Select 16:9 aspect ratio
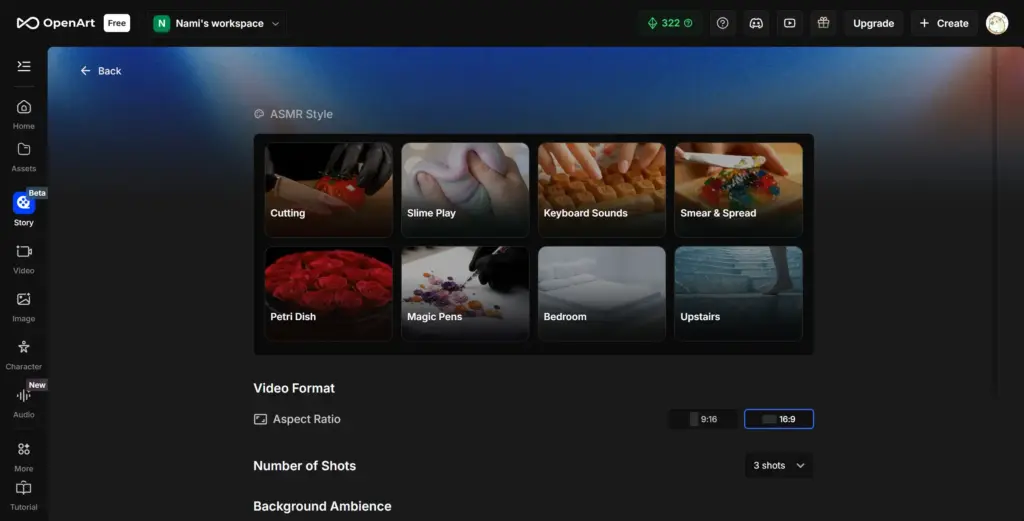This screenshot has width=1024, height=521. click(x=779, y=419)
